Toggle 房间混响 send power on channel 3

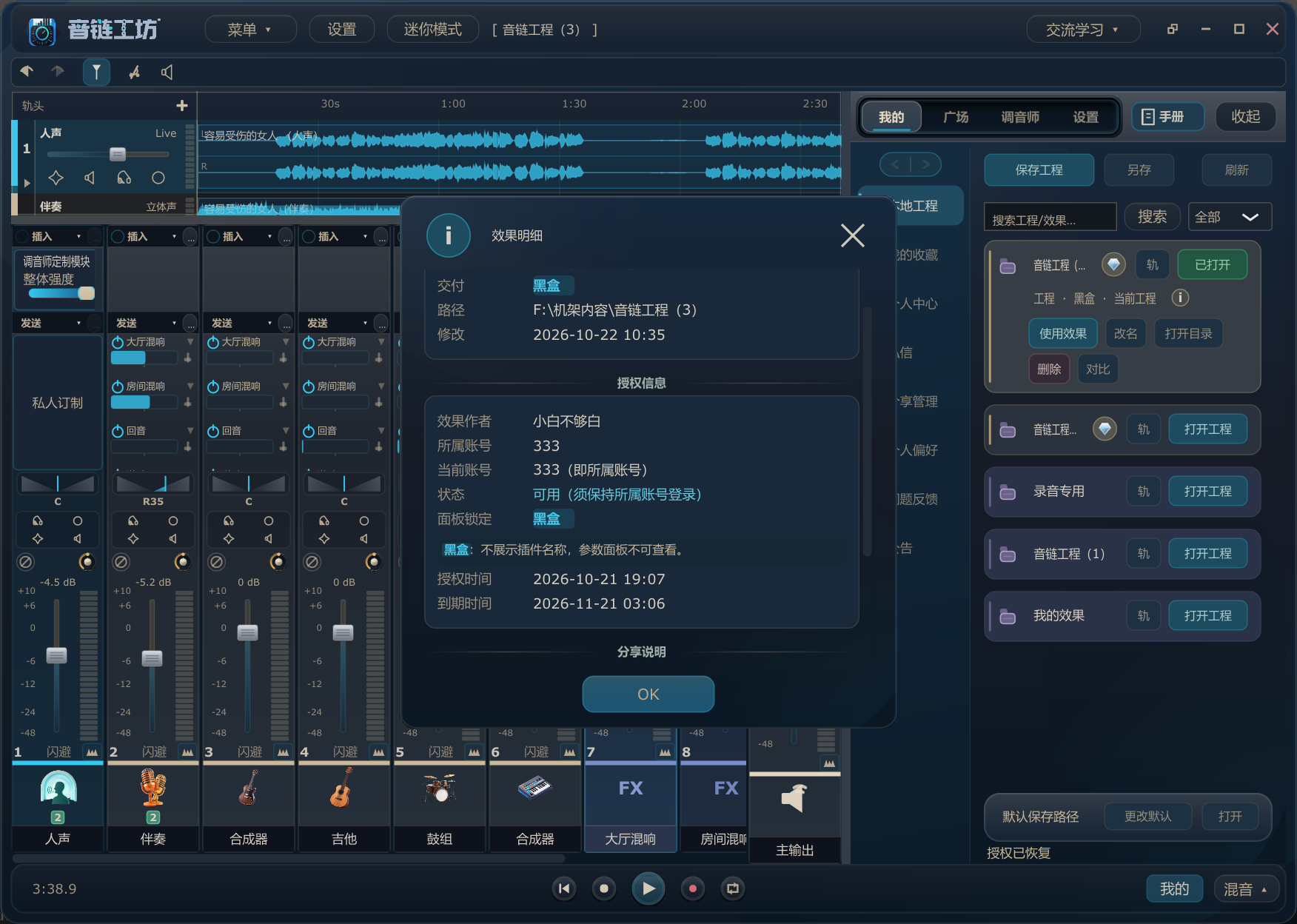click(x=213, y=386)
